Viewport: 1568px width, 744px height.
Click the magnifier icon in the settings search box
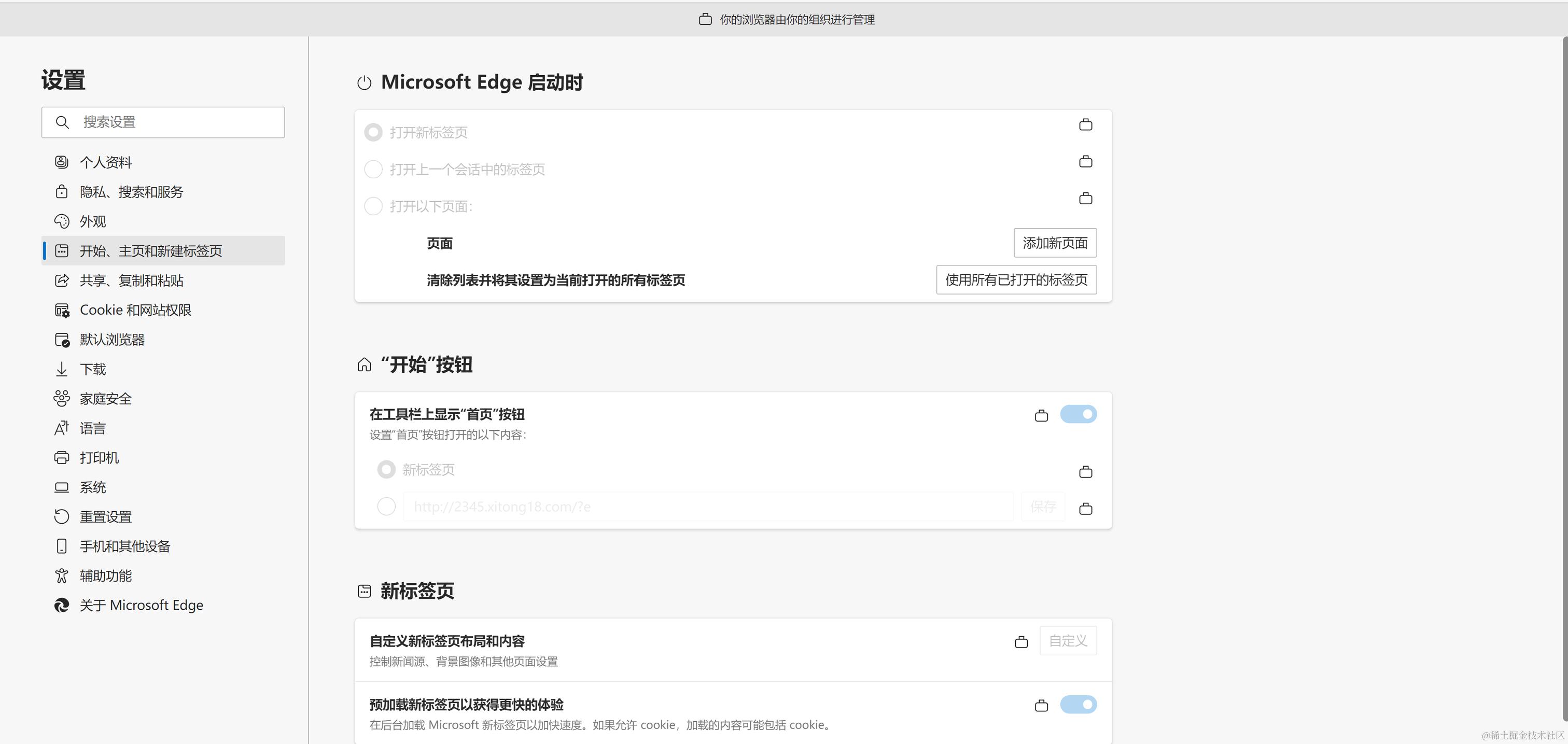coord(62,122)
